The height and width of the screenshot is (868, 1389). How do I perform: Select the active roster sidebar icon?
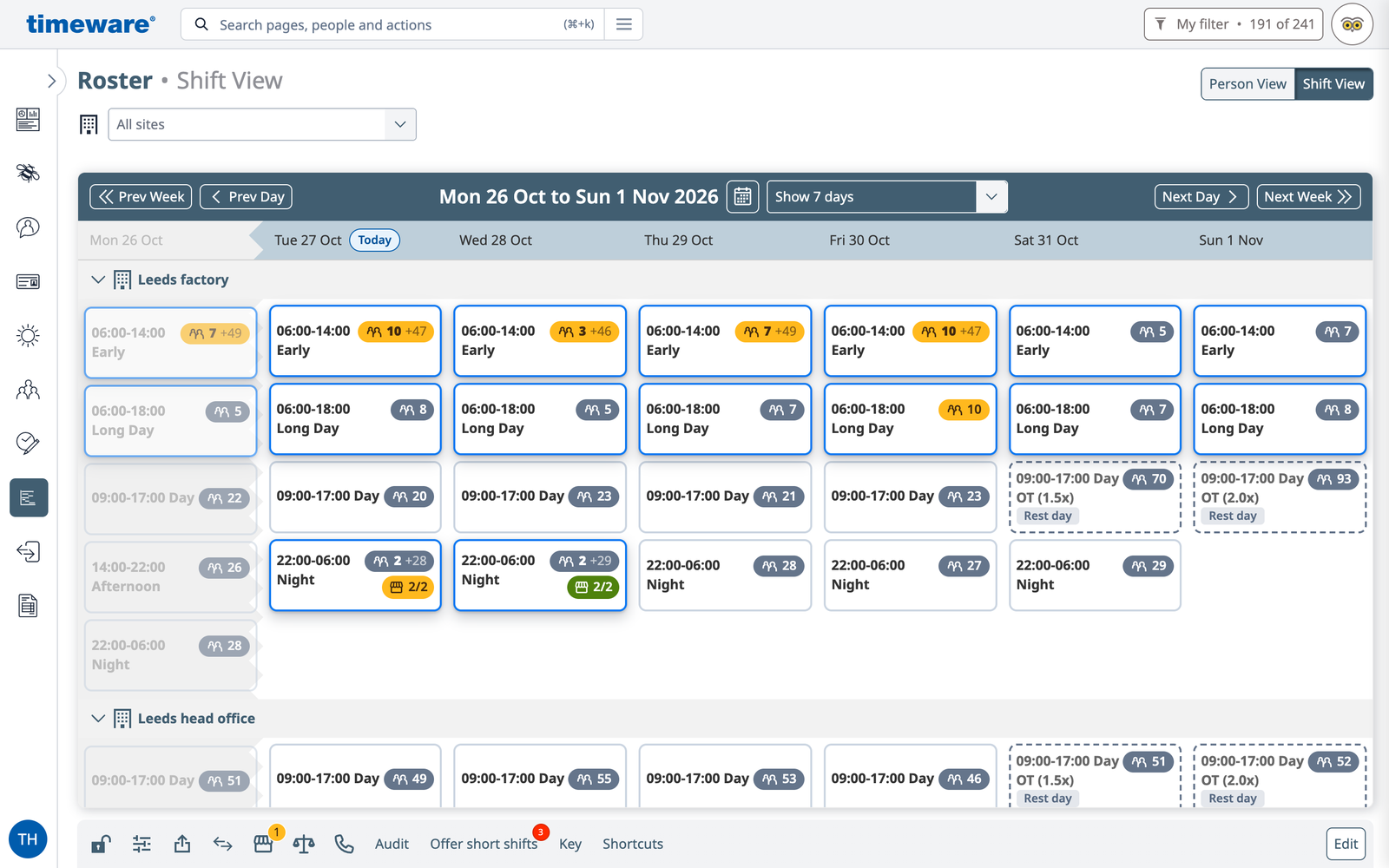point(29,497)
